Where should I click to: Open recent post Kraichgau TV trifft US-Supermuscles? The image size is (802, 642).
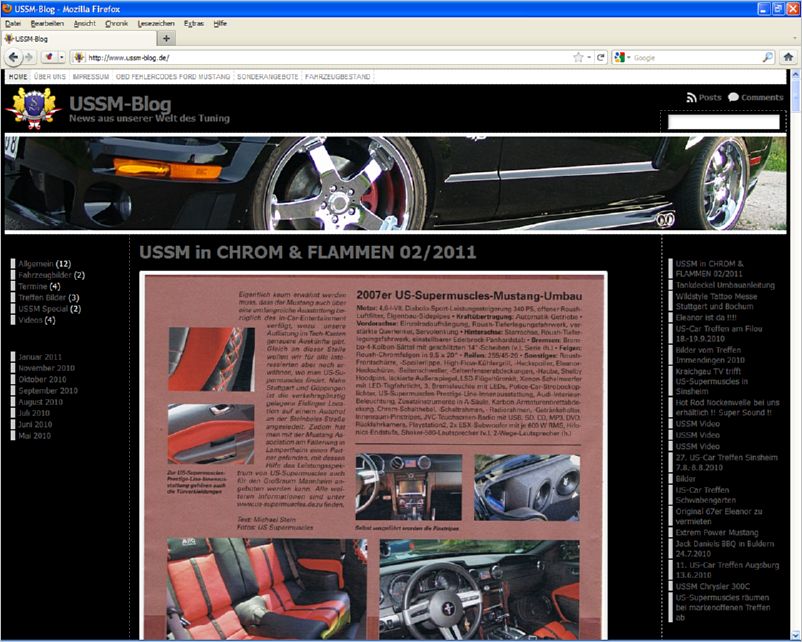(x=712, y=381)
